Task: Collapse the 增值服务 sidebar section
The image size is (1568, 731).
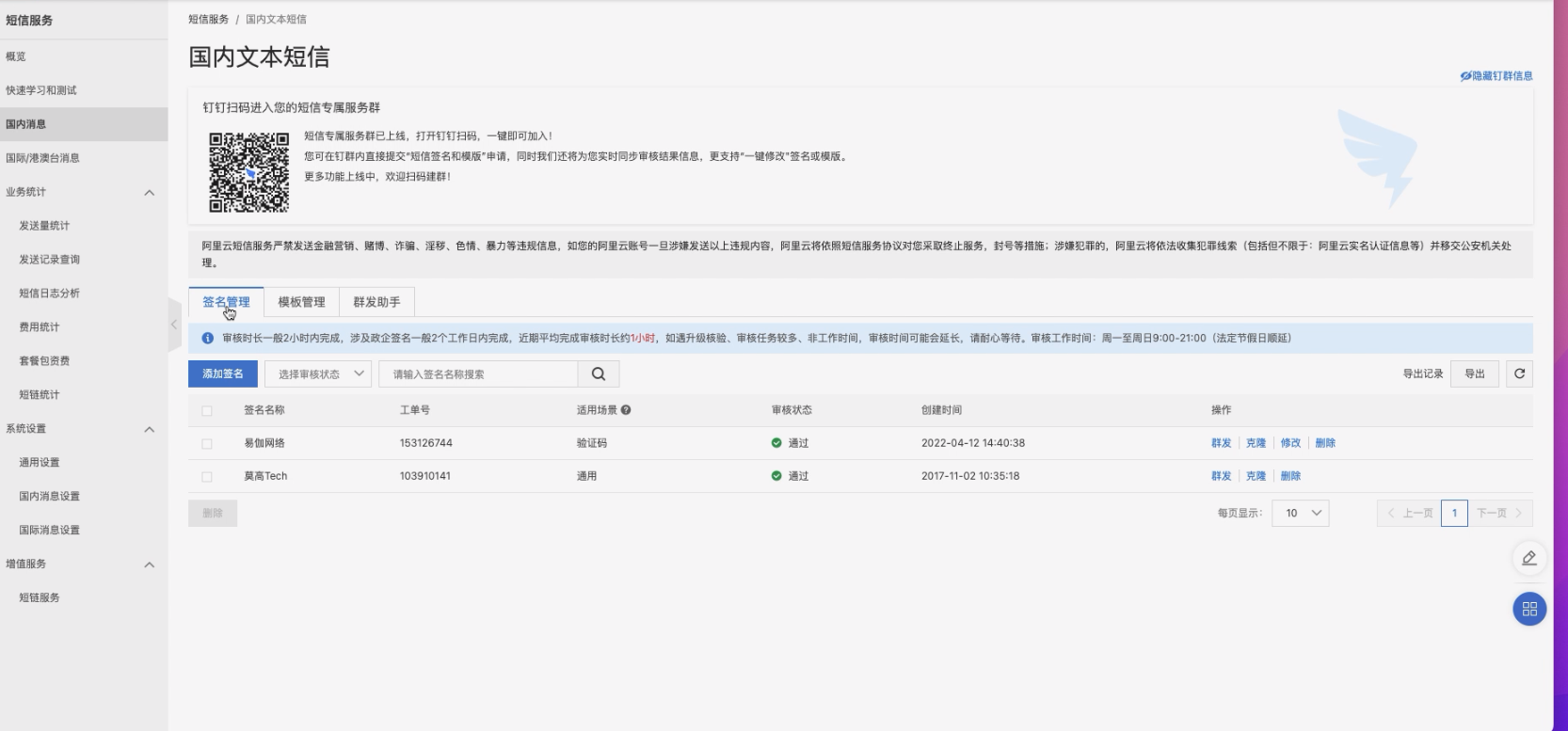Action: click(x=149, y=565)
